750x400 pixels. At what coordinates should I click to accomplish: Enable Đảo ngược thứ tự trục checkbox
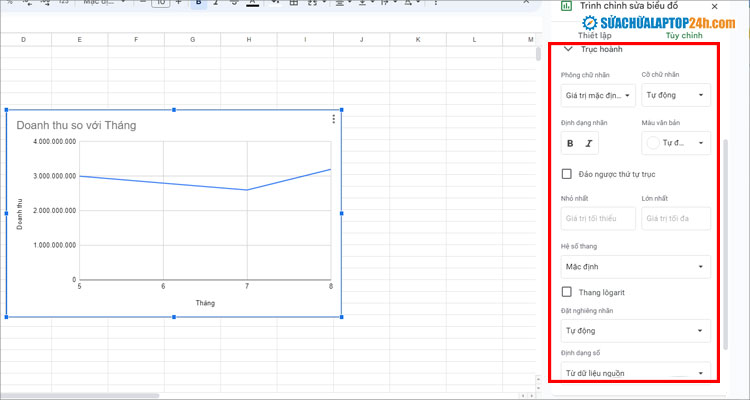point(567,174)
